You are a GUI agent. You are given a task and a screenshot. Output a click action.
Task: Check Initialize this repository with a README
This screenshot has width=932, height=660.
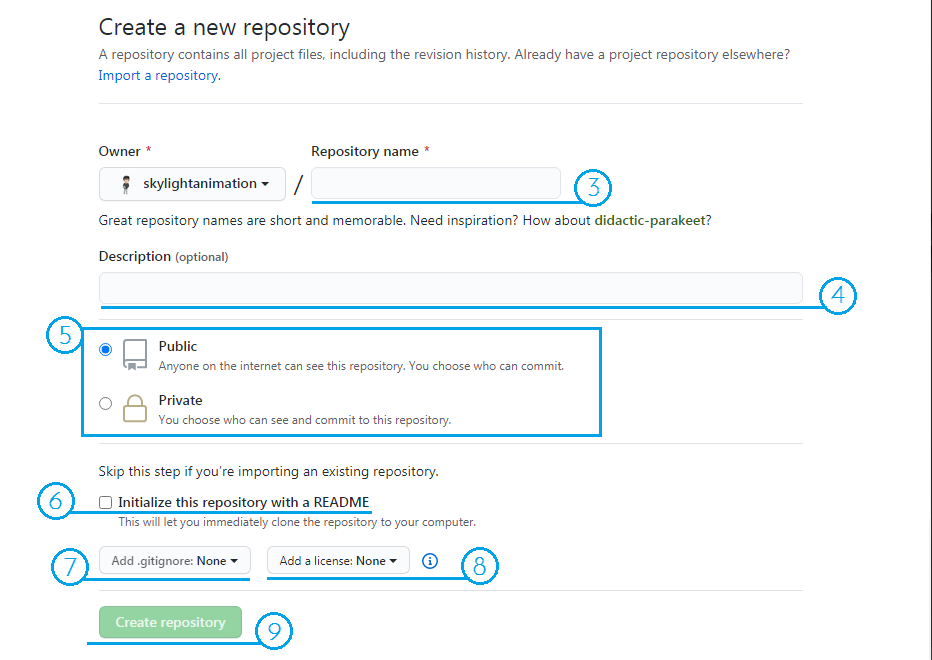(x=105, y=501)
